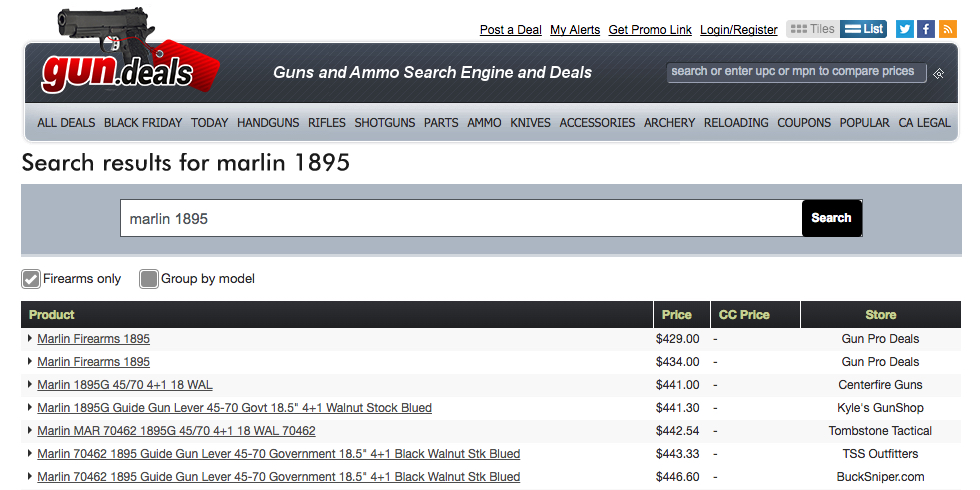Screen dimensions: 980x490
Task: Open the Marlin 1895G Guide Gun Lever link
Action: 234,408
